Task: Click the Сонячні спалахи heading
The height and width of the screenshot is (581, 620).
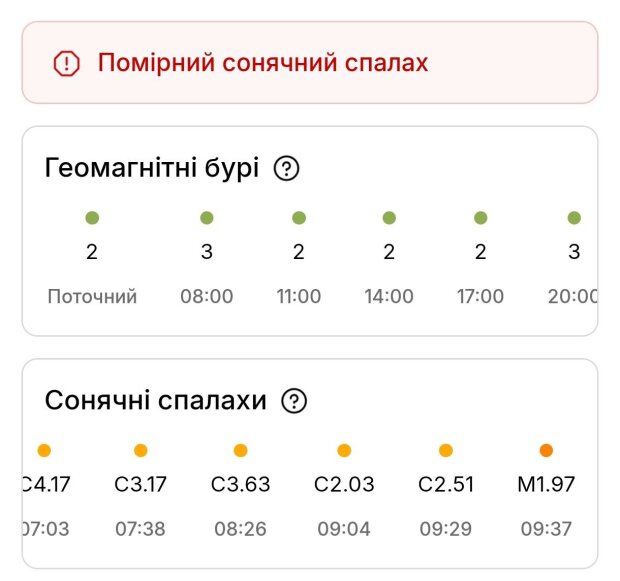Action: coord(156,402)
